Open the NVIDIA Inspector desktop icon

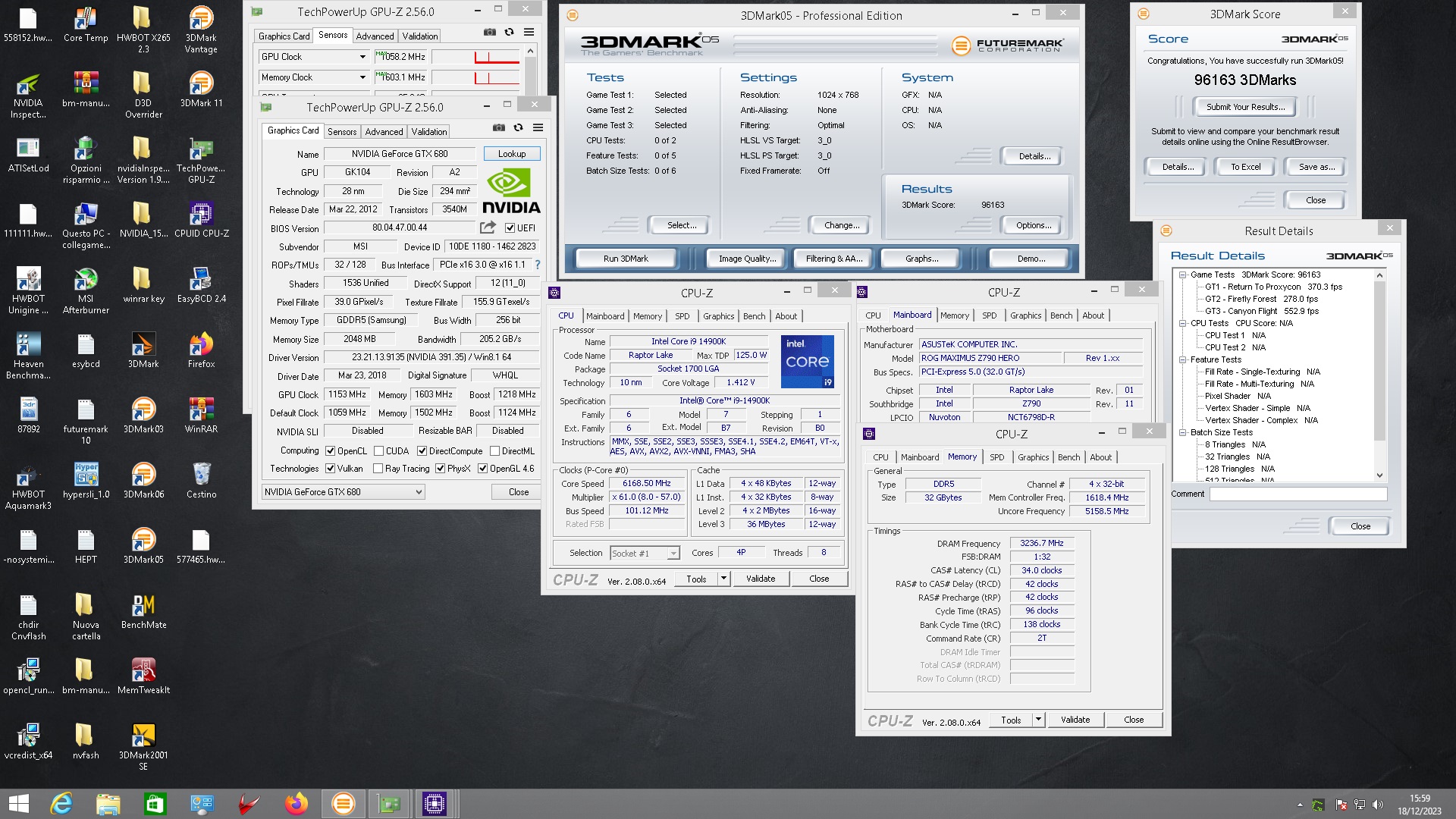(28, 96)
